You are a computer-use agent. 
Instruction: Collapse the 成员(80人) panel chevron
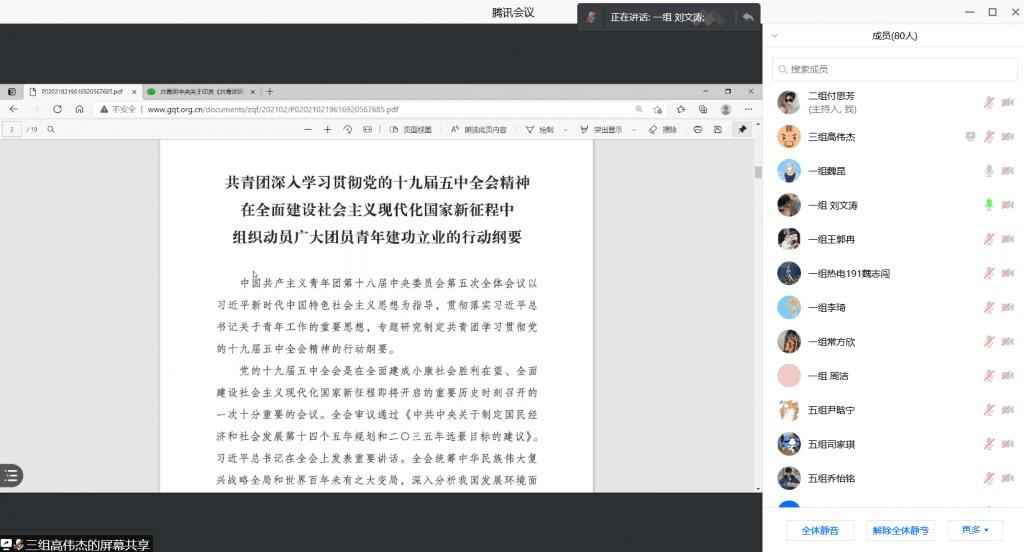776,36
